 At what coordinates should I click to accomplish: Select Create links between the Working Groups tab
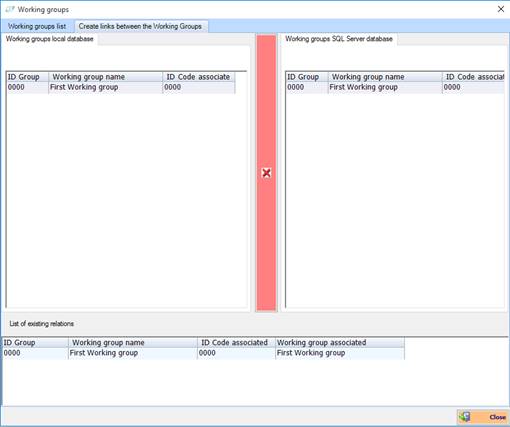[140, 26]
